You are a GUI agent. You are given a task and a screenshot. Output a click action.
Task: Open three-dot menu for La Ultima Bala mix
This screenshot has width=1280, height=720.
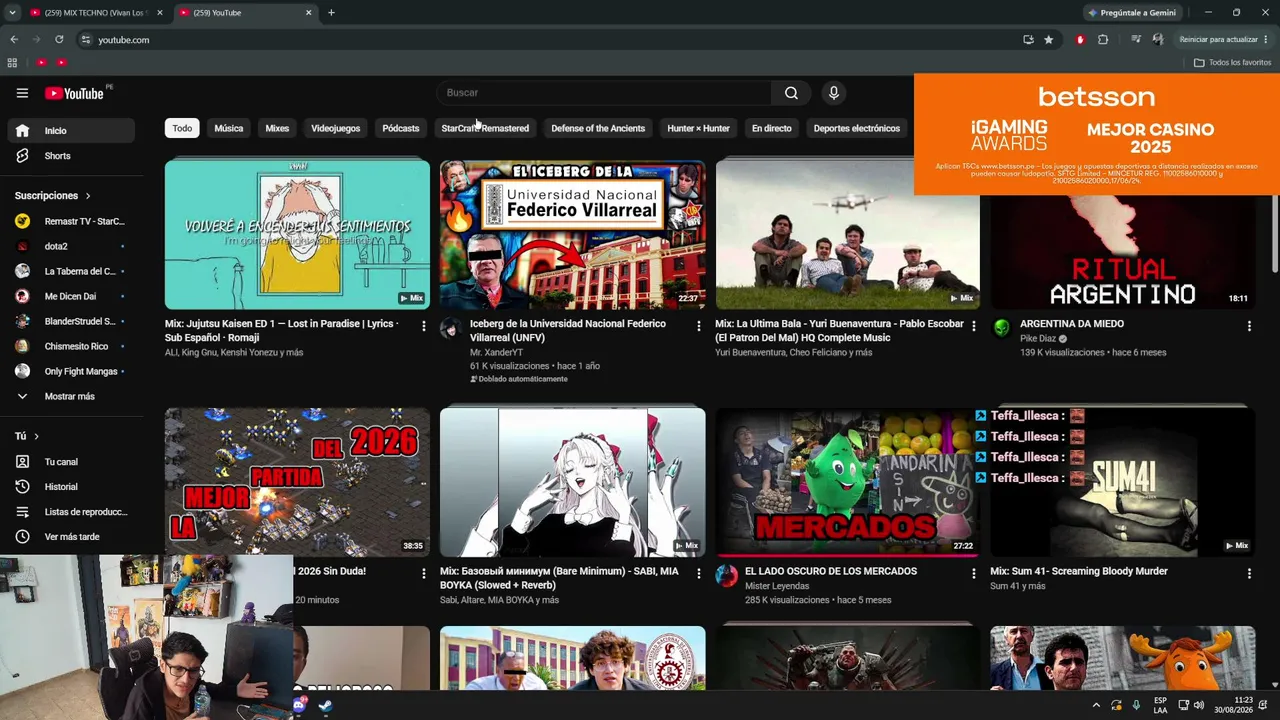click(974, 326)
